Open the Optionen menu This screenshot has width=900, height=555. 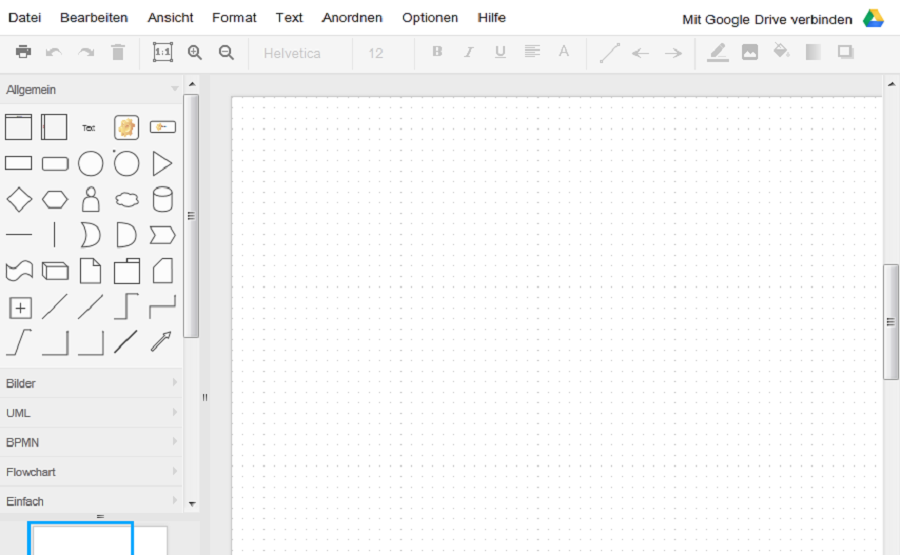(430, 18)
